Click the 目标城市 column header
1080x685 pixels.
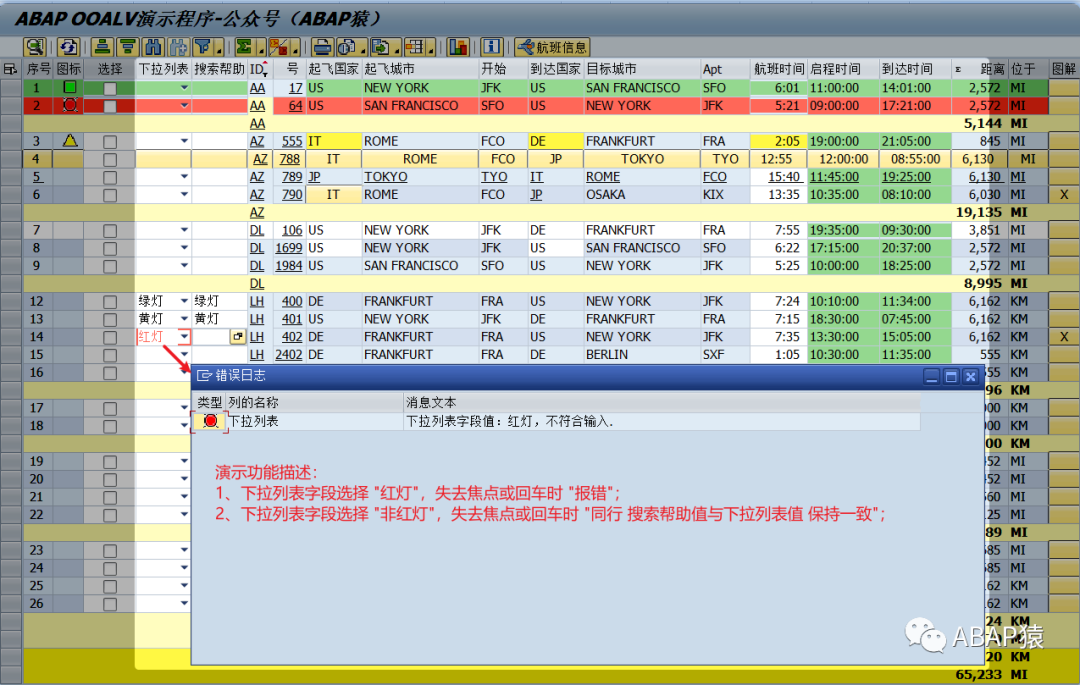pyautogui.click(x=642, y=69)
